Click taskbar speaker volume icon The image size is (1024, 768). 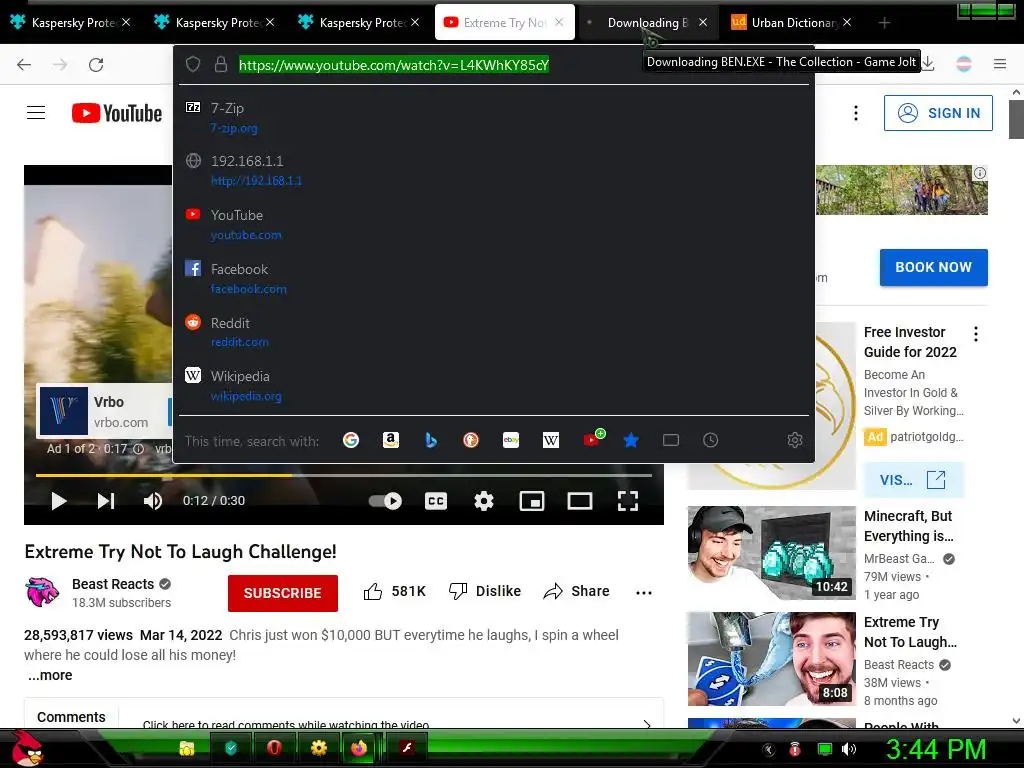(849, 750)
